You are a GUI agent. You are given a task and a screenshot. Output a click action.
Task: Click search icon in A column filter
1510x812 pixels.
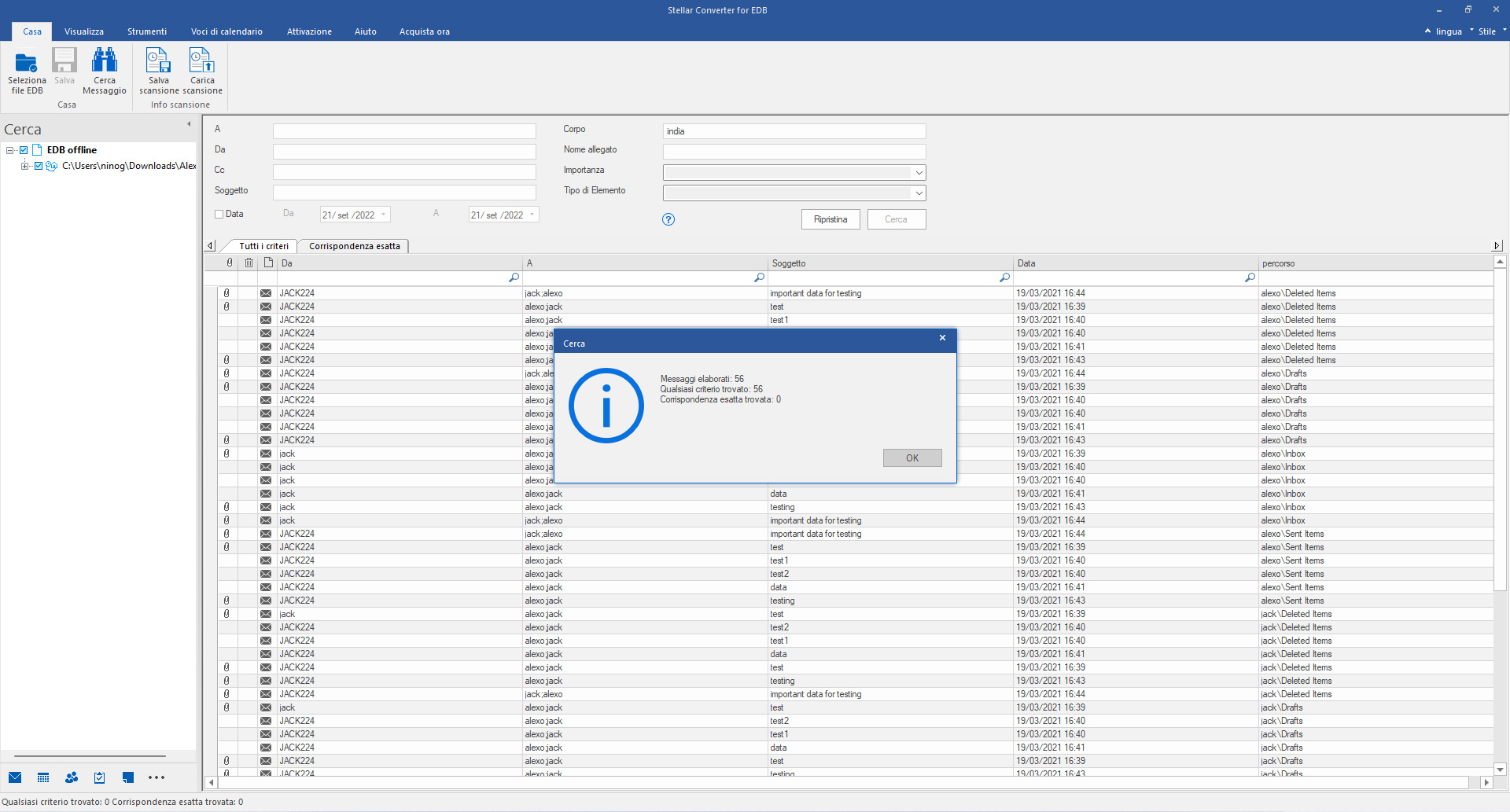(x=759, y=277)
